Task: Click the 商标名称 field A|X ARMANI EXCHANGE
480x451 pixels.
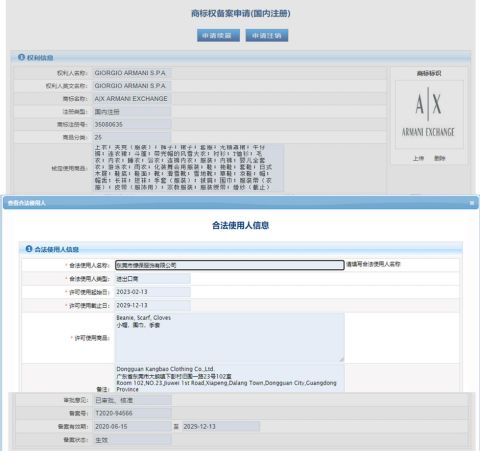Action: (x=132, y=99)
